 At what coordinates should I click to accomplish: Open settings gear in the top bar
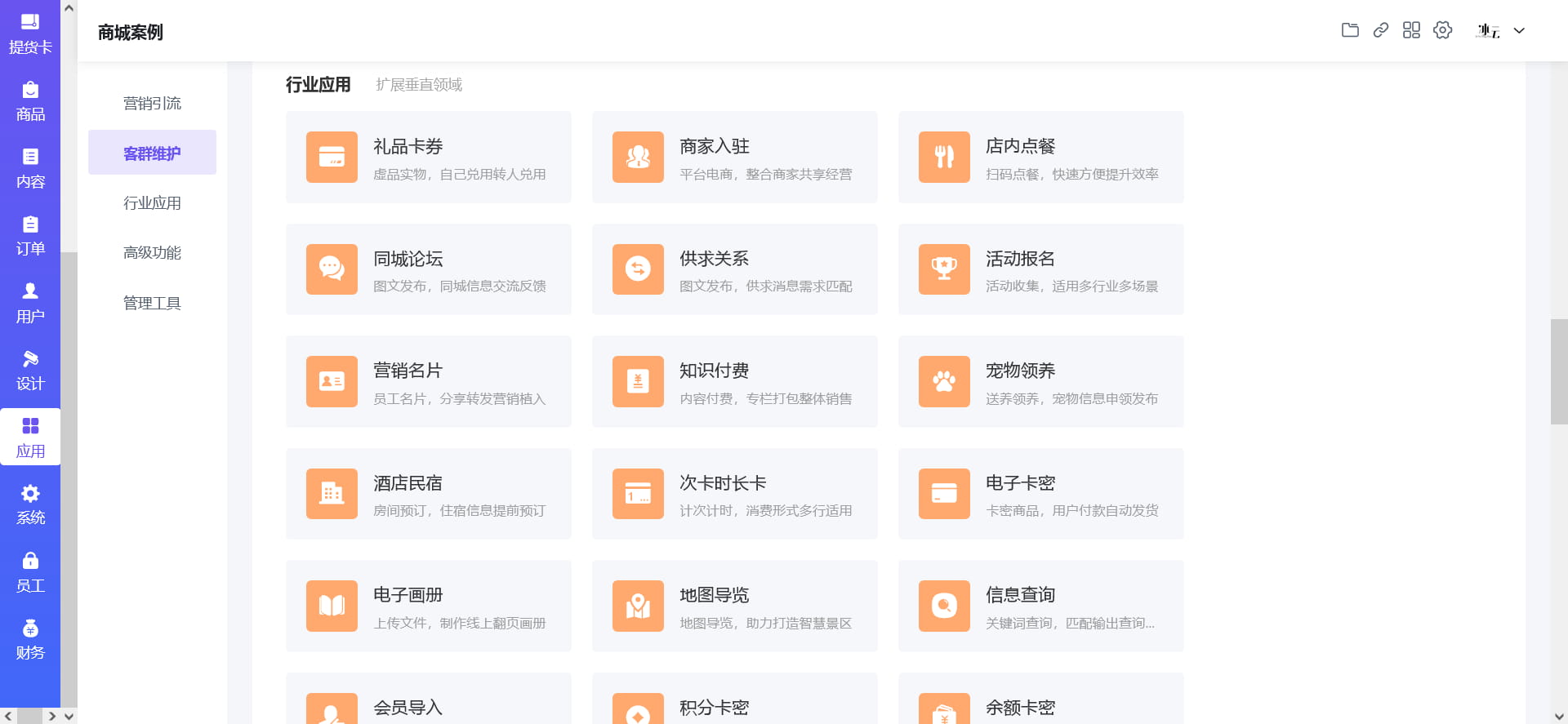(1443, 30)
